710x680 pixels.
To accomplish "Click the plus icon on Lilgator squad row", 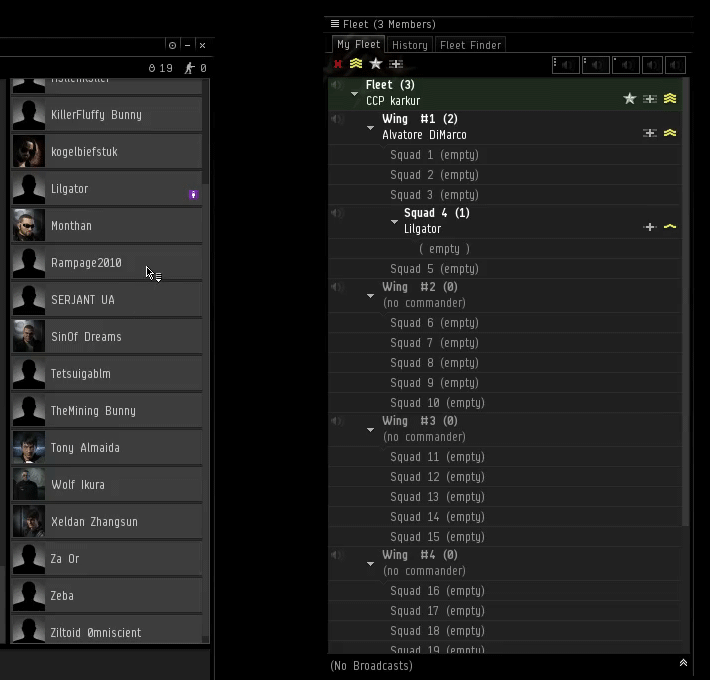I will pos(650,227).
